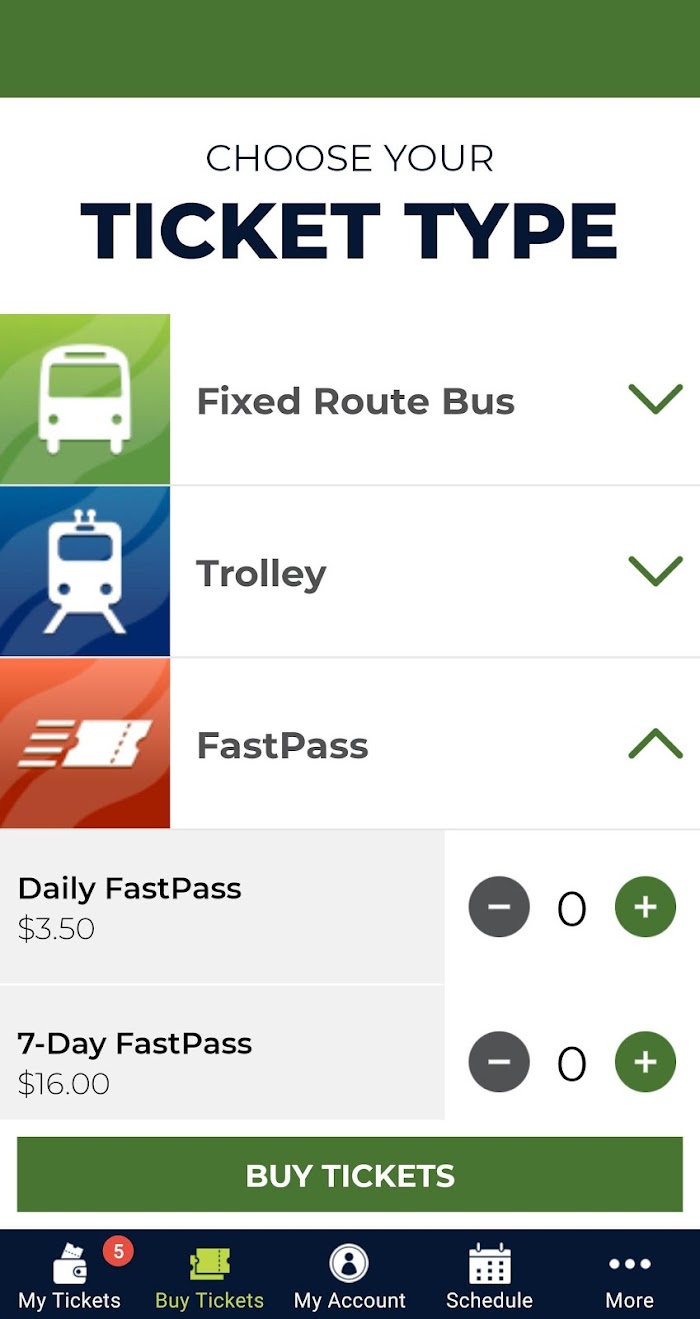Screen dimensions: 700x1319
Task: Tap the red 5 notification badge
Action: tap(118, 1251)
